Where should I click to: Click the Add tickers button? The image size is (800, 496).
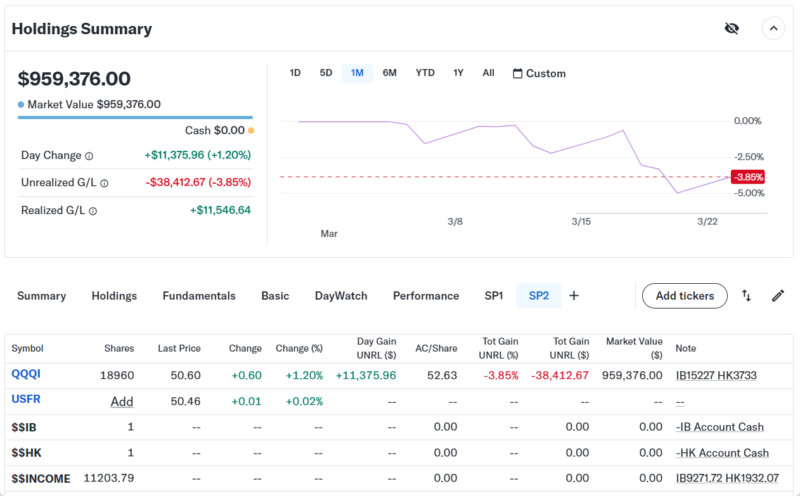(x=684, y=296)
